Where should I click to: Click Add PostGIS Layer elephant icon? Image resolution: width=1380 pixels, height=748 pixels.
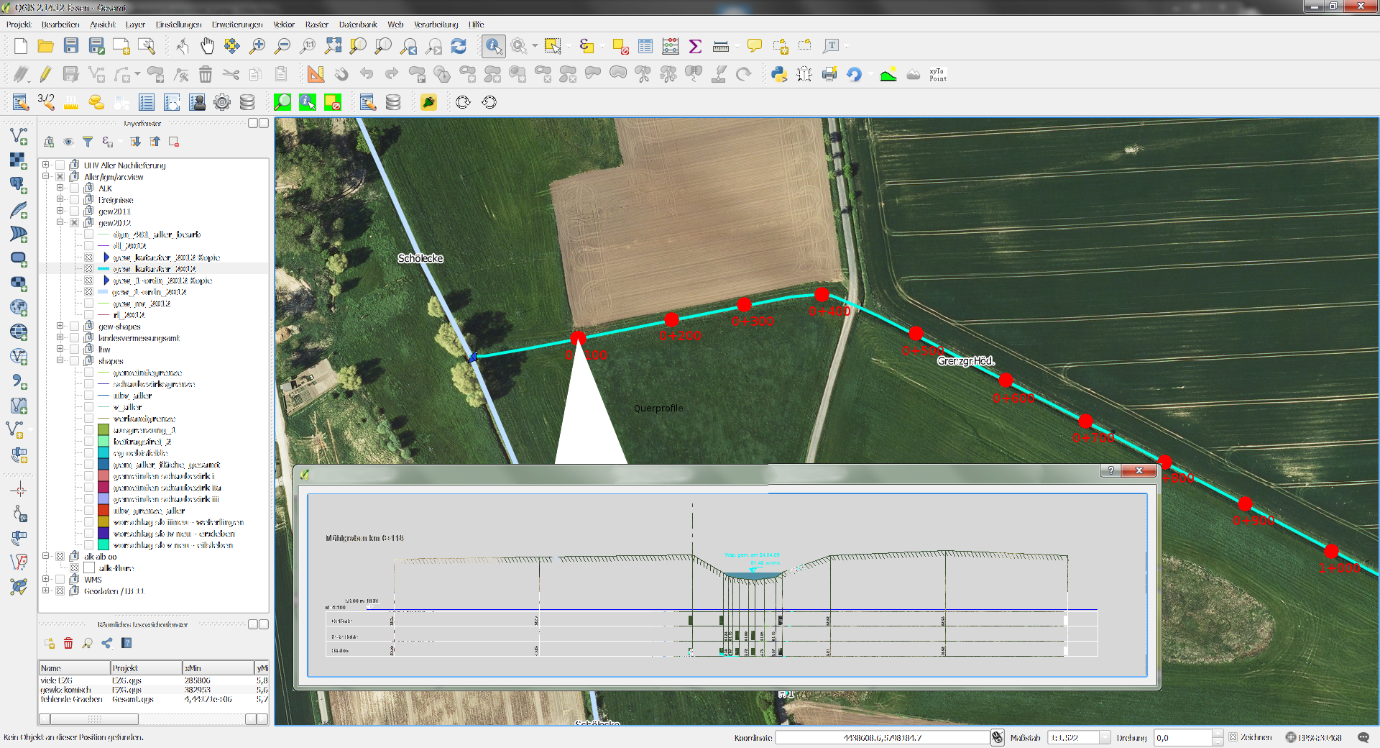pyautogui.click(x=18, y=185)
